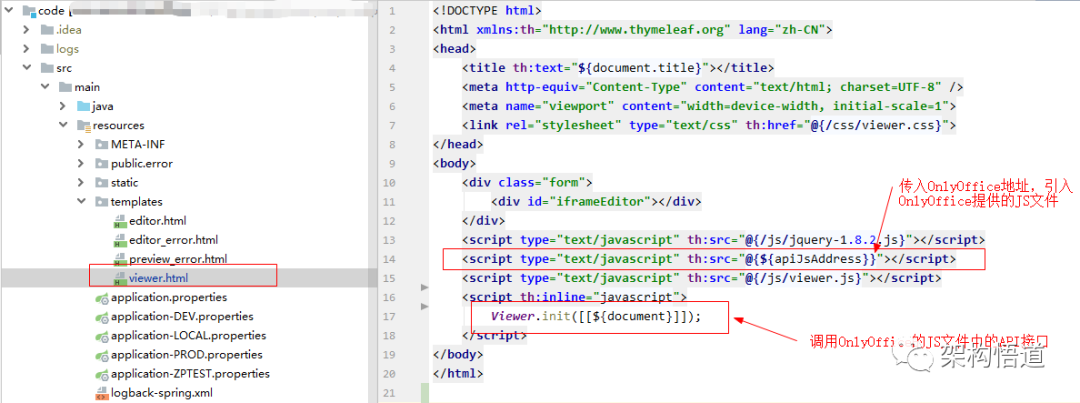Expand the public.error folder arrow

[81, 163]
